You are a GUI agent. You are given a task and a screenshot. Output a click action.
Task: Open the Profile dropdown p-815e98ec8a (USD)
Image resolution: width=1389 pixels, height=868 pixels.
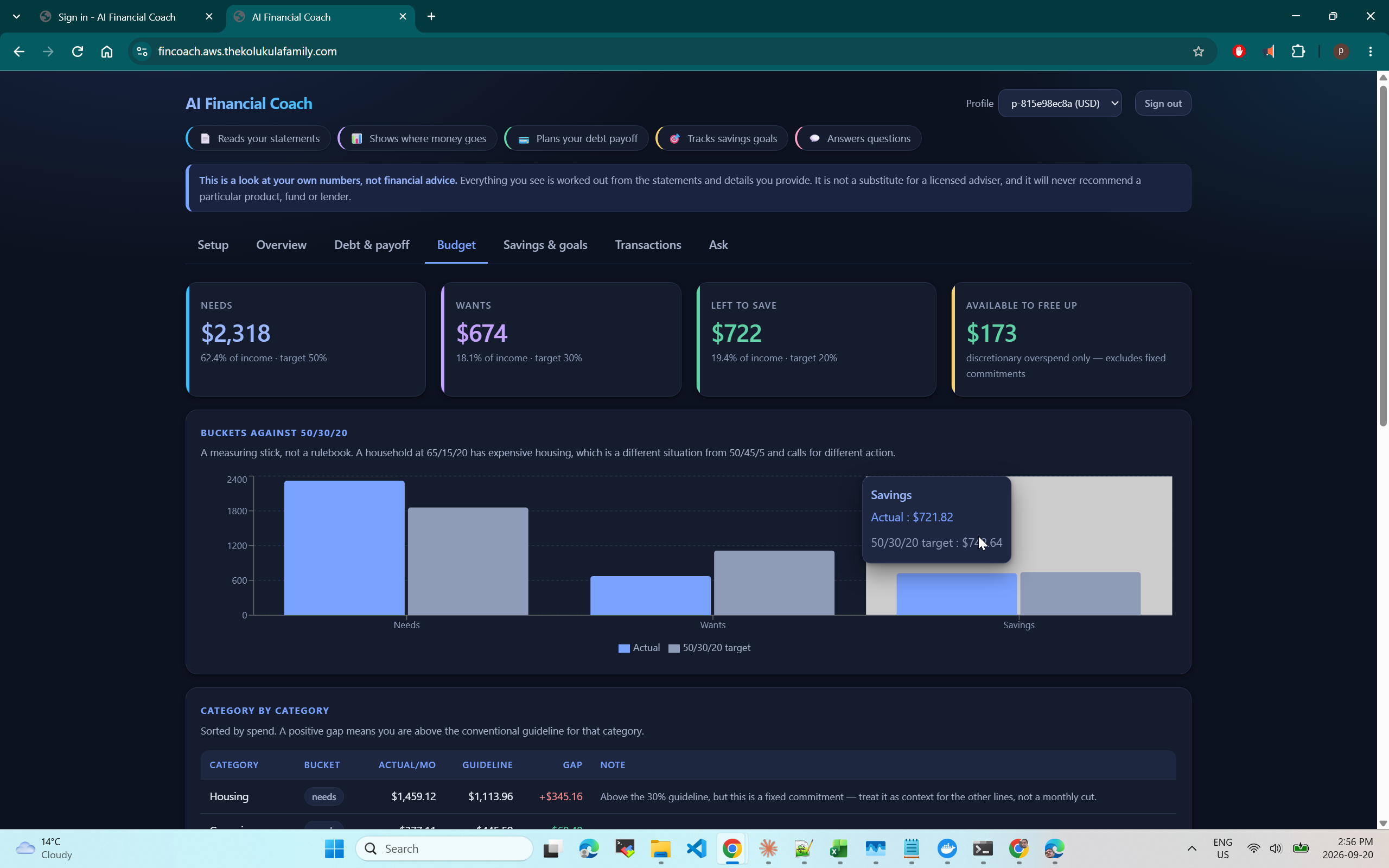[1060, 103]
